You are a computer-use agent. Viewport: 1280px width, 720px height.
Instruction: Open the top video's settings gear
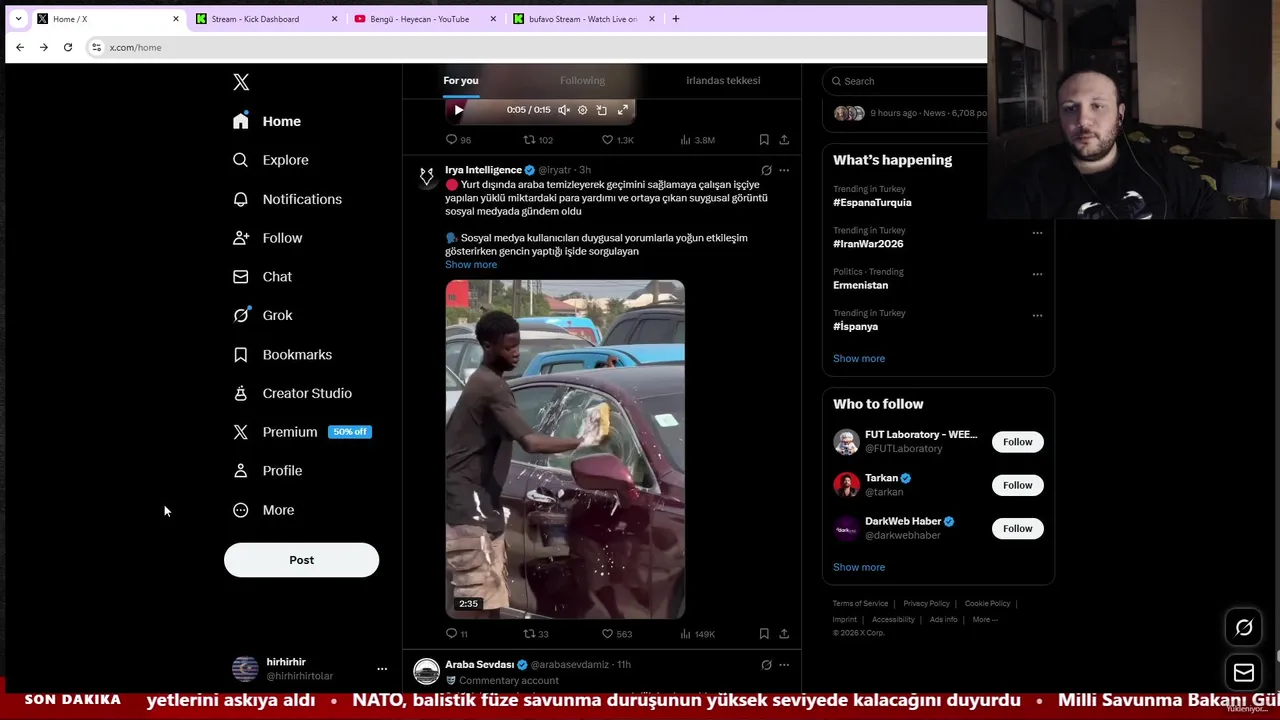583,110
